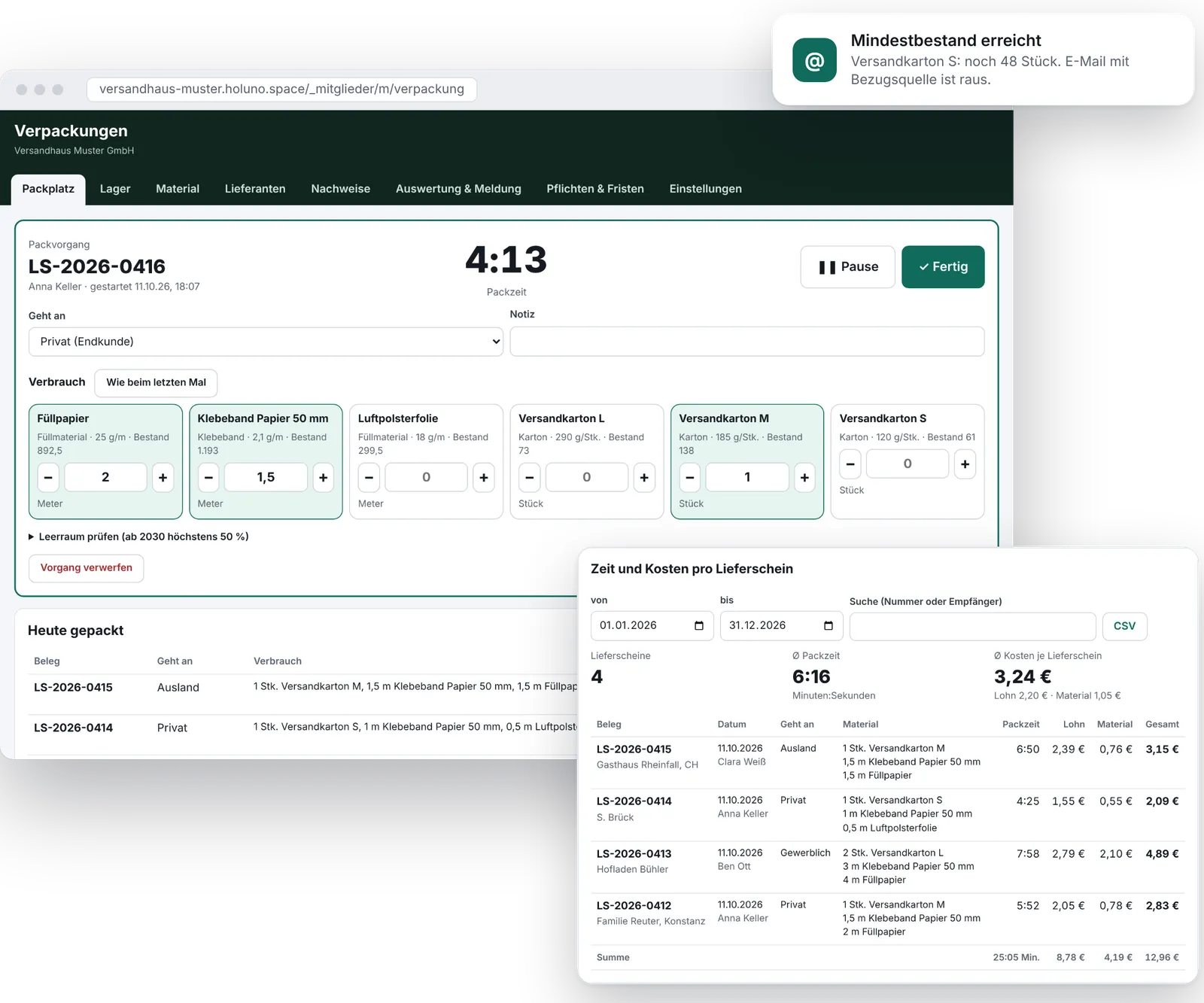Export delivery note table as CSV
The image size is (1204, 1003).
pos(1124,626)
